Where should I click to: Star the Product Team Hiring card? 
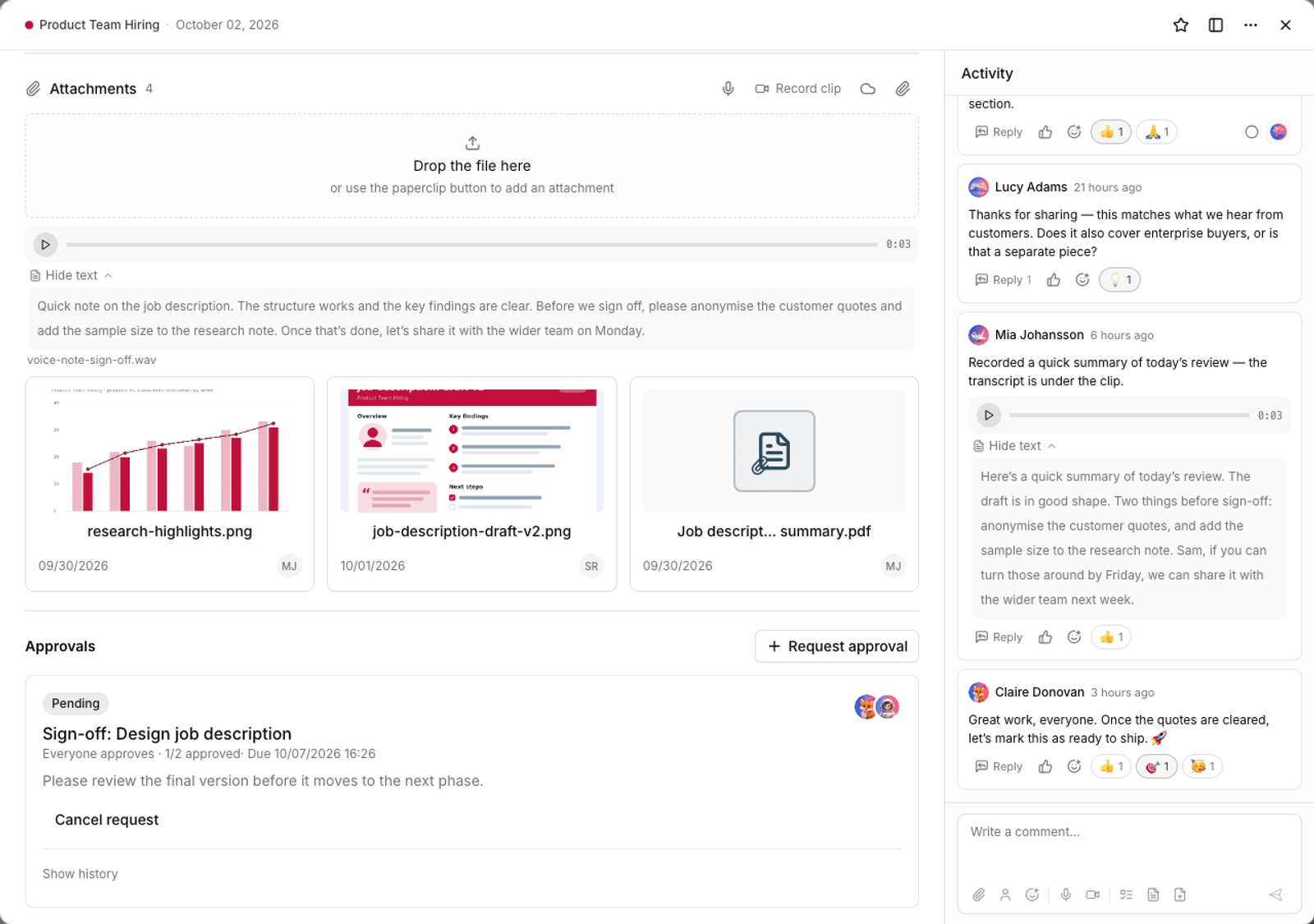[1181, 25]
